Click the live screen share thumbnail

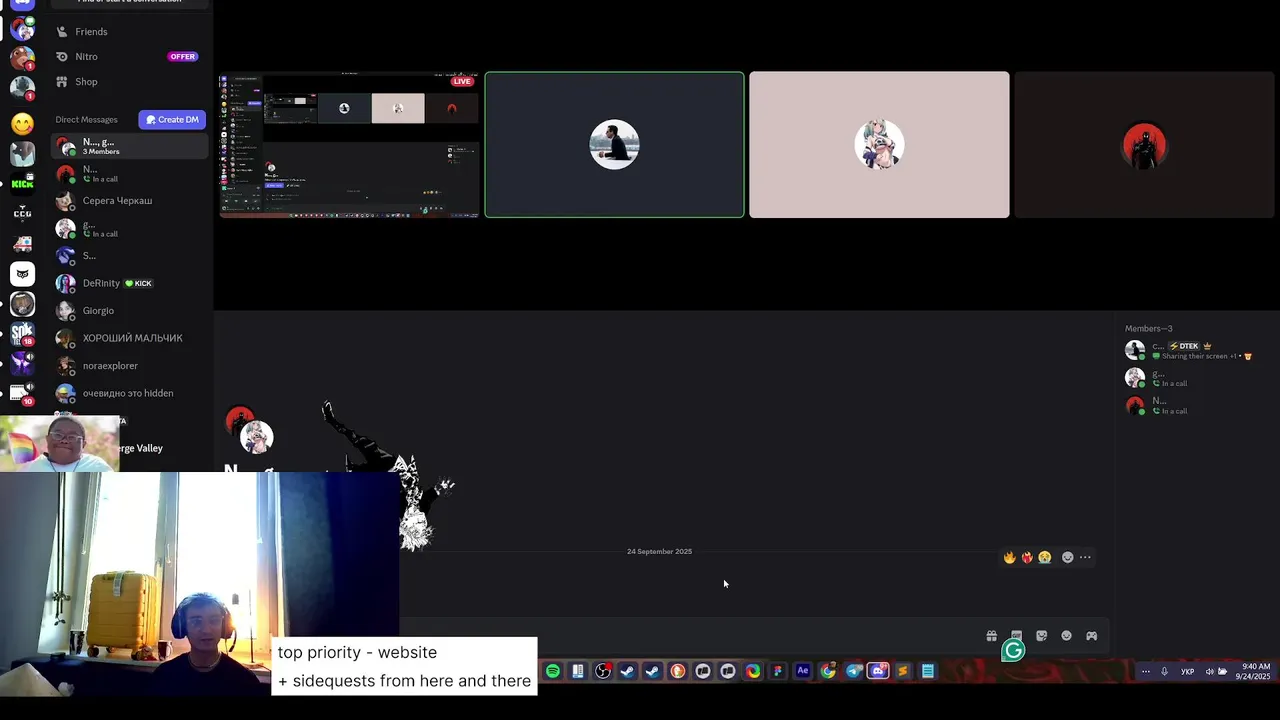pyautogui.click(x=349, y=145)
